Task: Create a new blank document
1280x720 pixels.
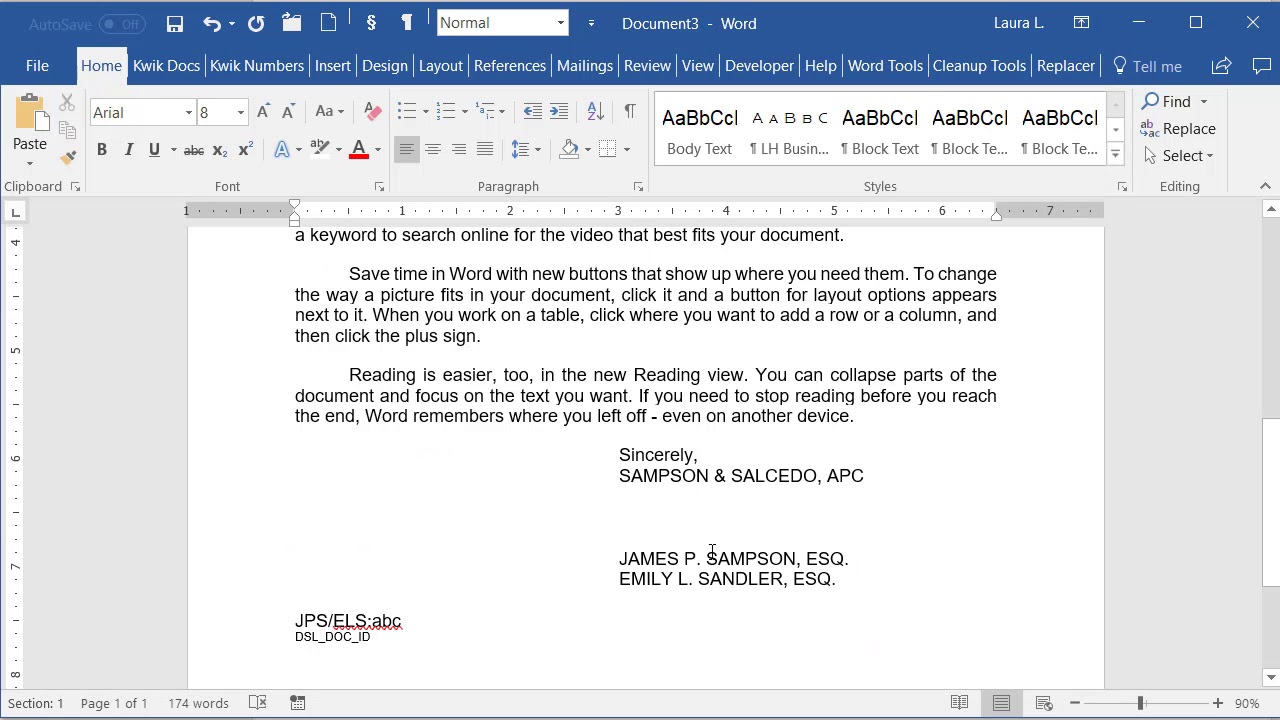Action: pyautogui.click(x=328, y=23)
